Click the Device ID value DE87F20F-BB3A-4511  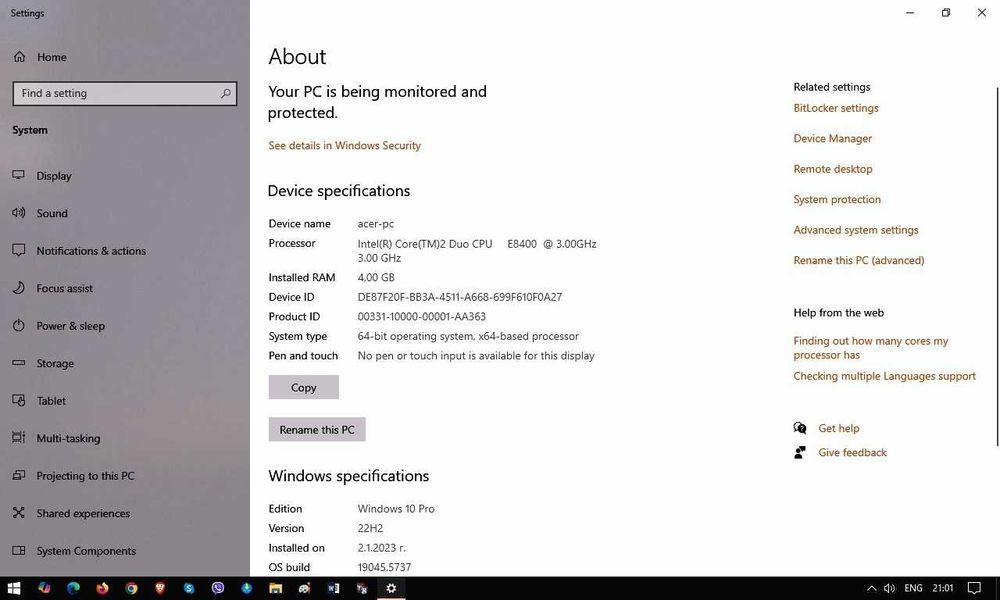(x=460, y=296)
